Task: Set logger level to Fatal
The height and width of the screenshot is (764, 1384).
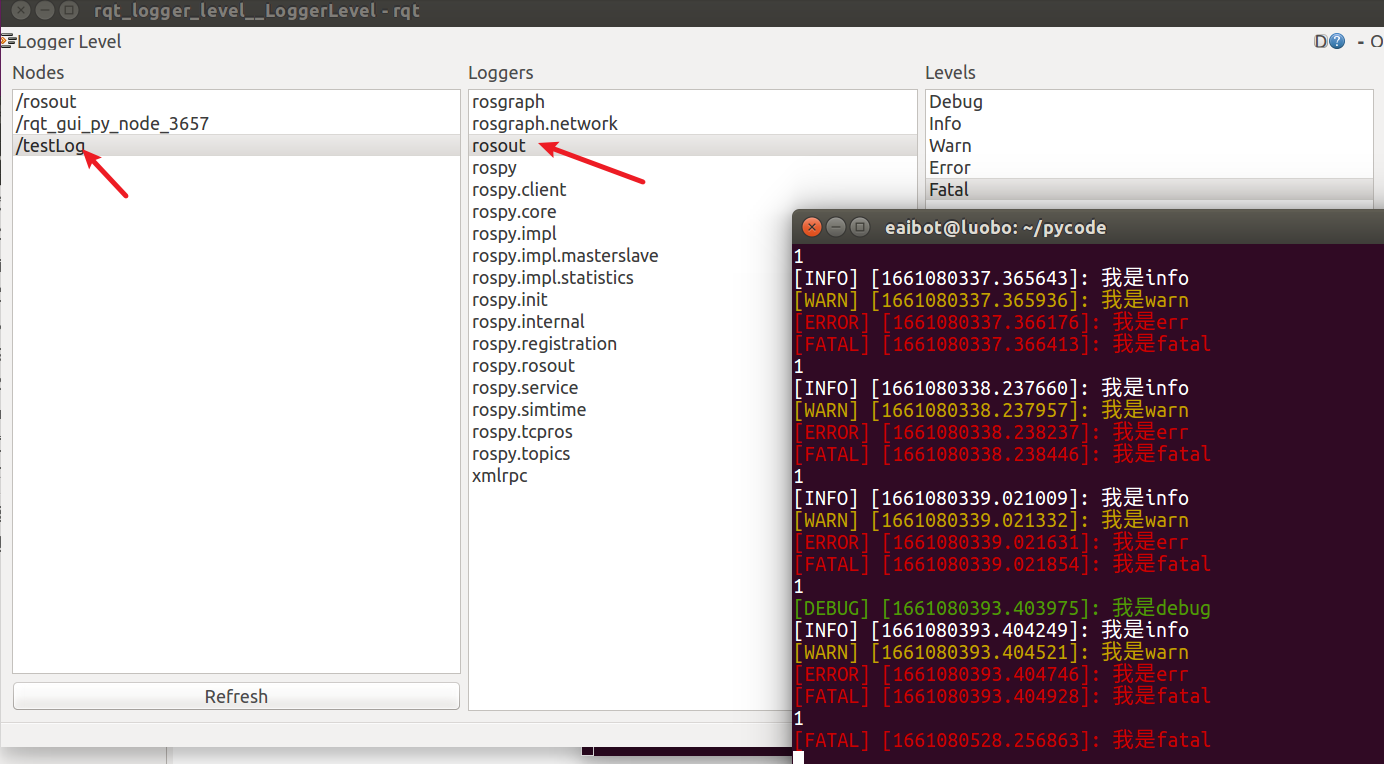Action: [1149, 190]
